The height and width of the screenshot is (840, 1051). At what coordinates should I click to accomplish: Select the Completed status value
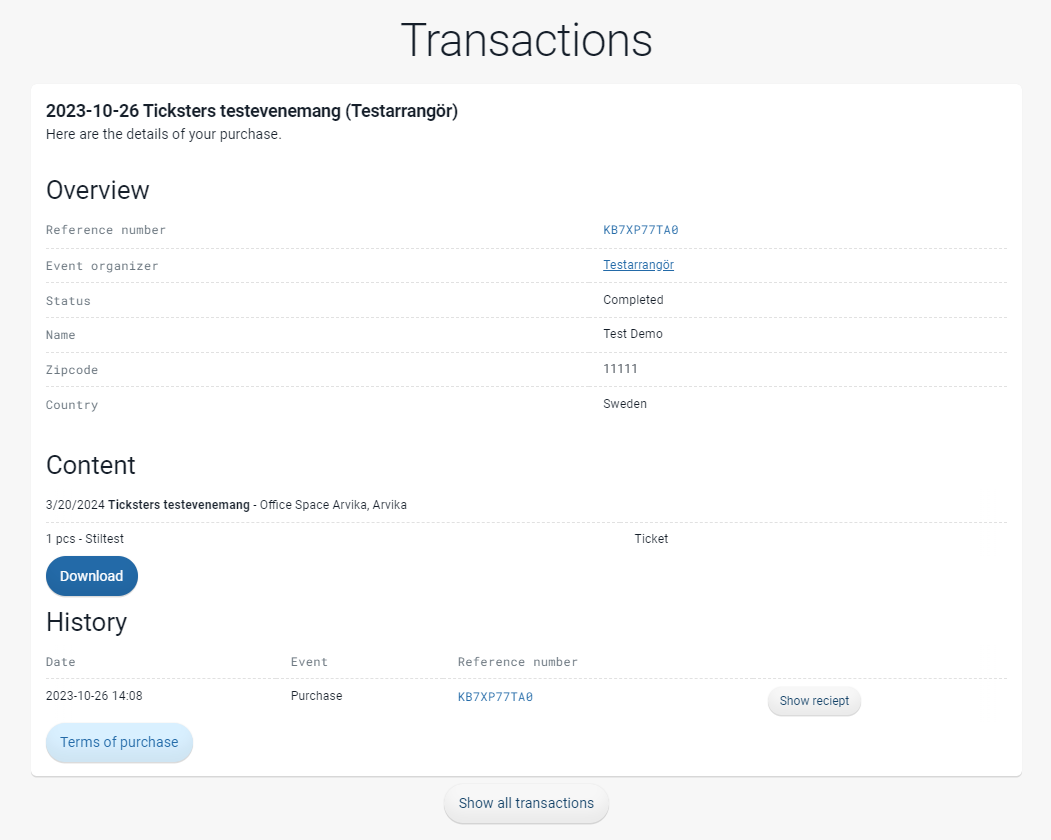(632, 300)
